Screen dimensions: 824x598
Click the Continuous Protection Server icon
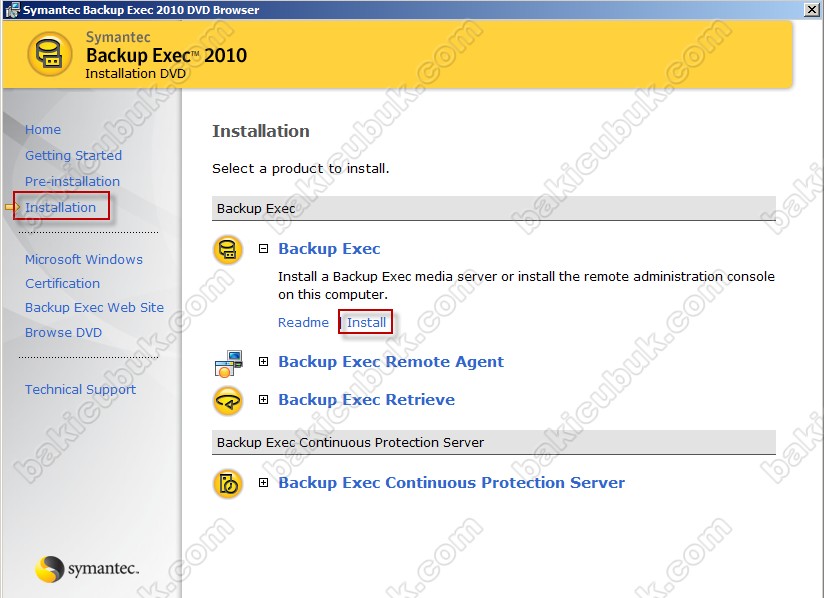pos(228,483)
